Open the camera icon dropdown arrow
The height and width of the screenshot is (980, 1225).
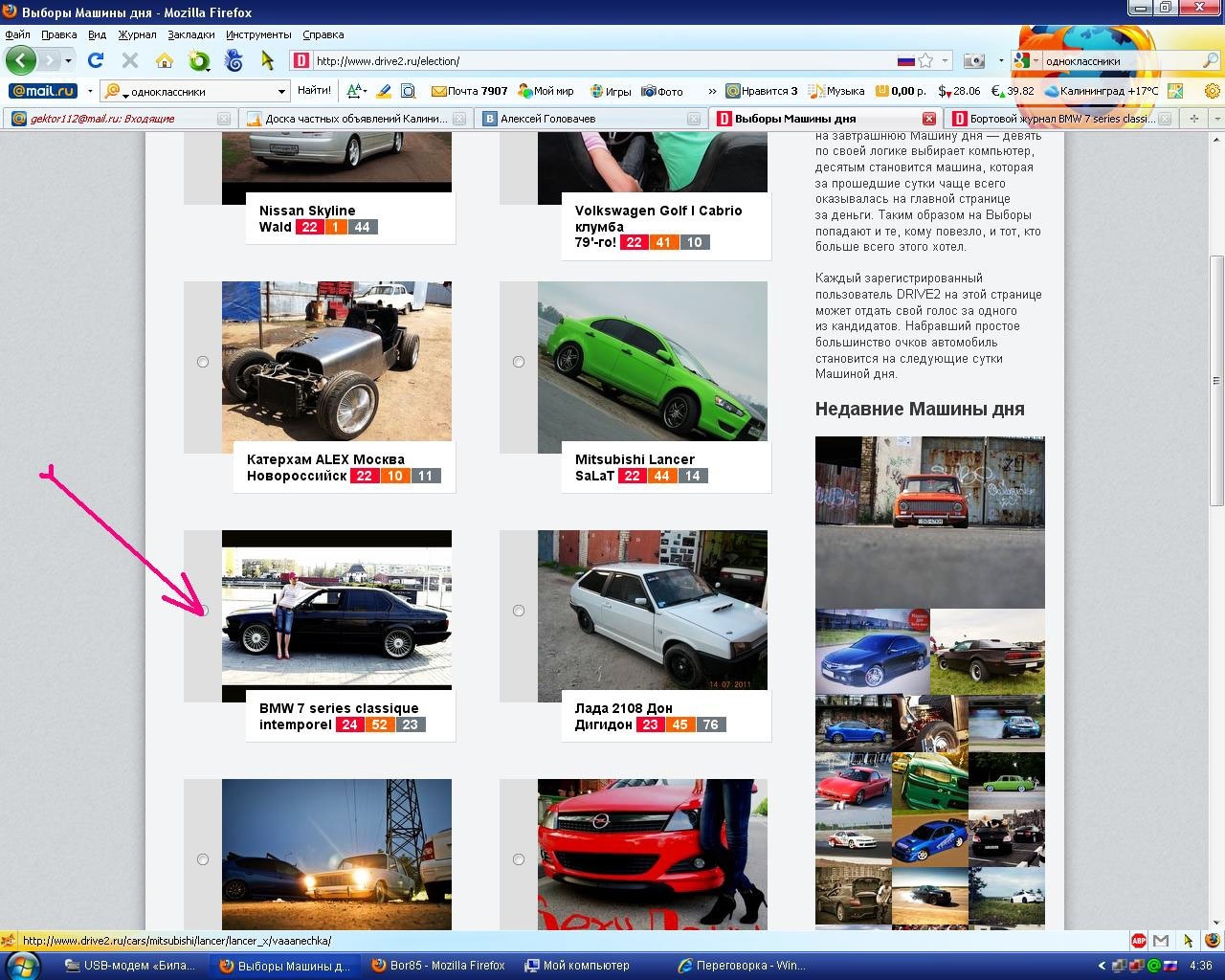click(1001, 60)
